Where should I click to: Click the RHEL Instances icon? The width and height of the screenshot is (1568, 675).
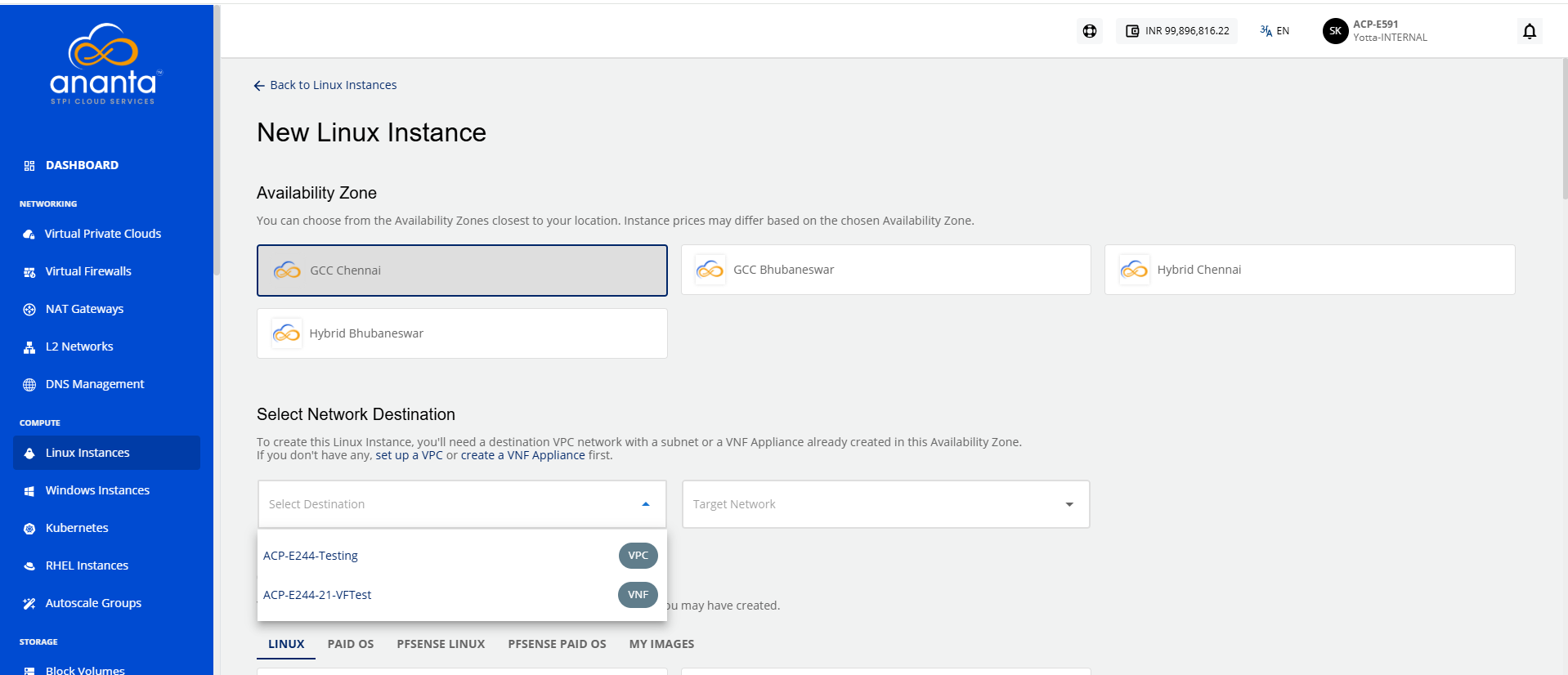29,565
